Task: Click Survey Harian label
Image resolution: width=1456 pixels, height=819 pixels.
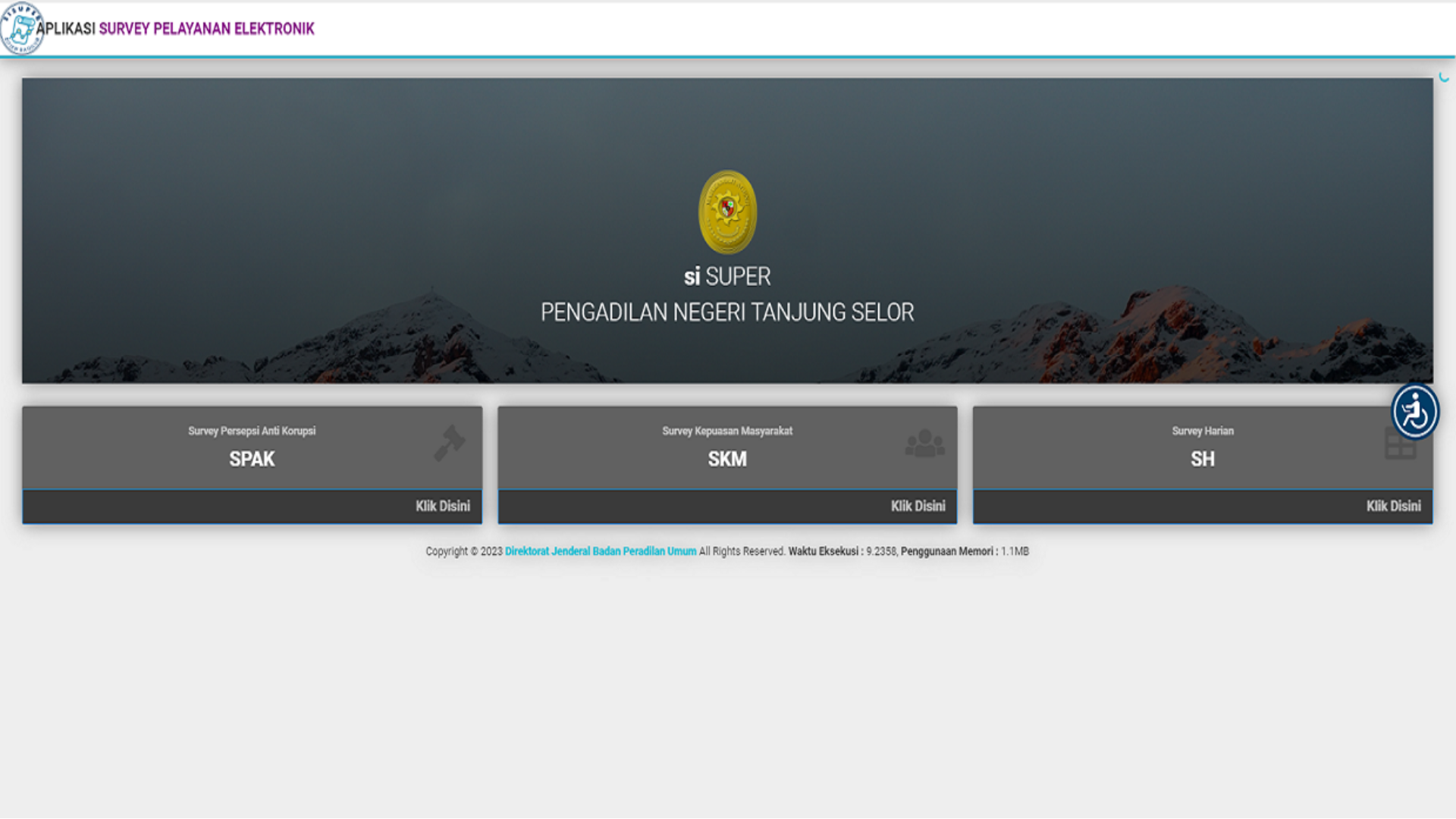Action: click(x=1202, y=431)
